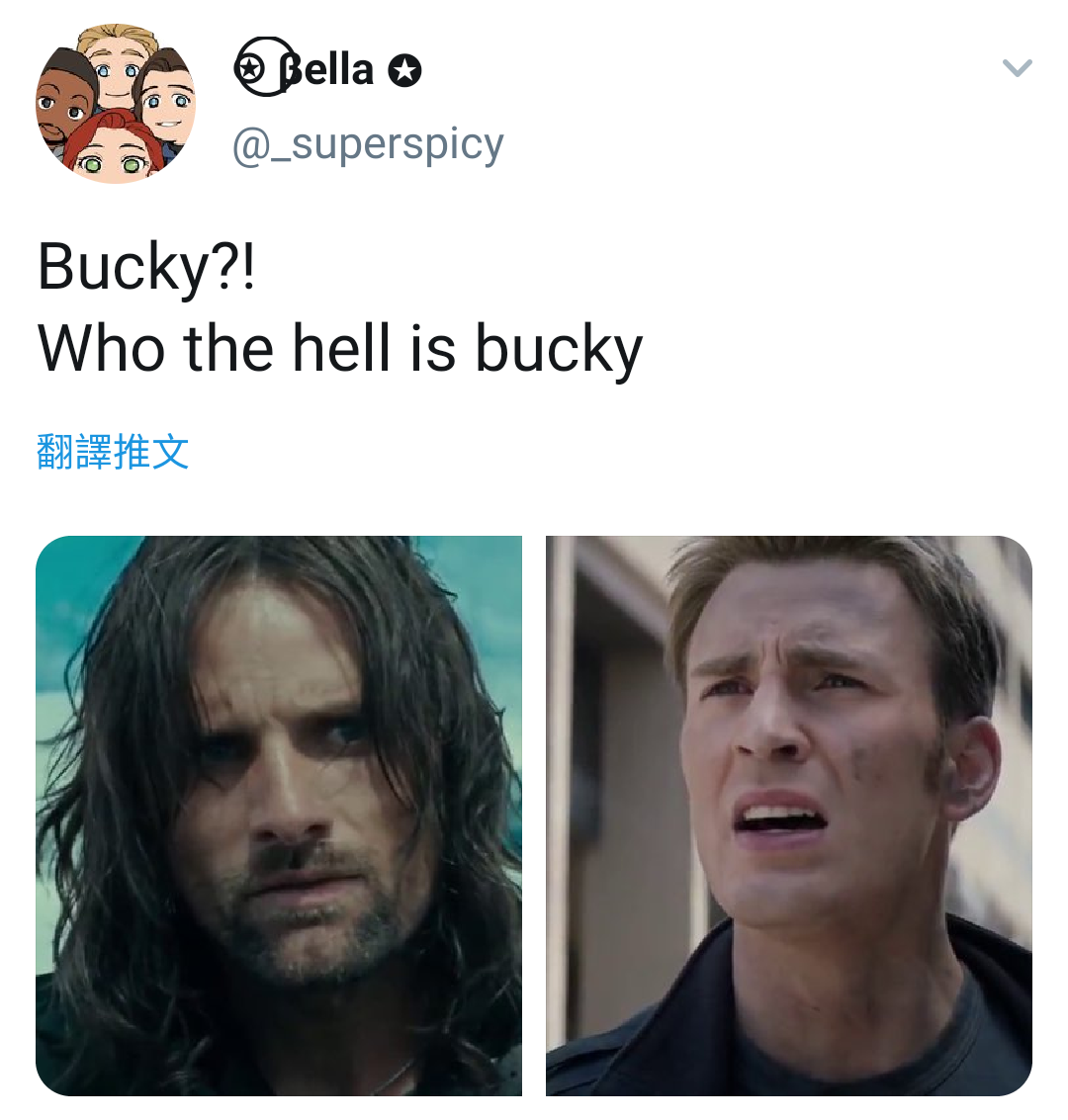
Task: Open the tweet options chevron menu
Action: [1017, 68]
